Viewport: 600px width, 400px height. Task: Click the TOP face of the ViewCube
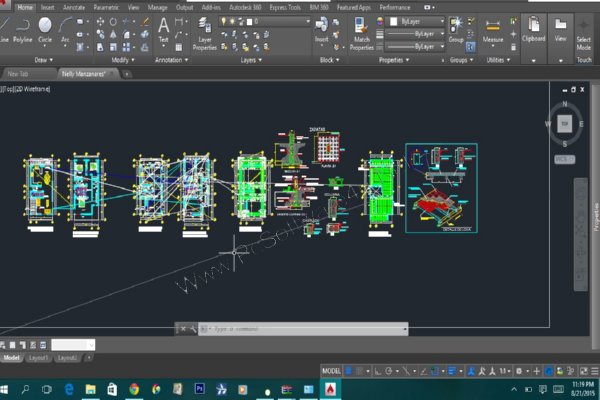pyautogui.click(x=564, y=124)
